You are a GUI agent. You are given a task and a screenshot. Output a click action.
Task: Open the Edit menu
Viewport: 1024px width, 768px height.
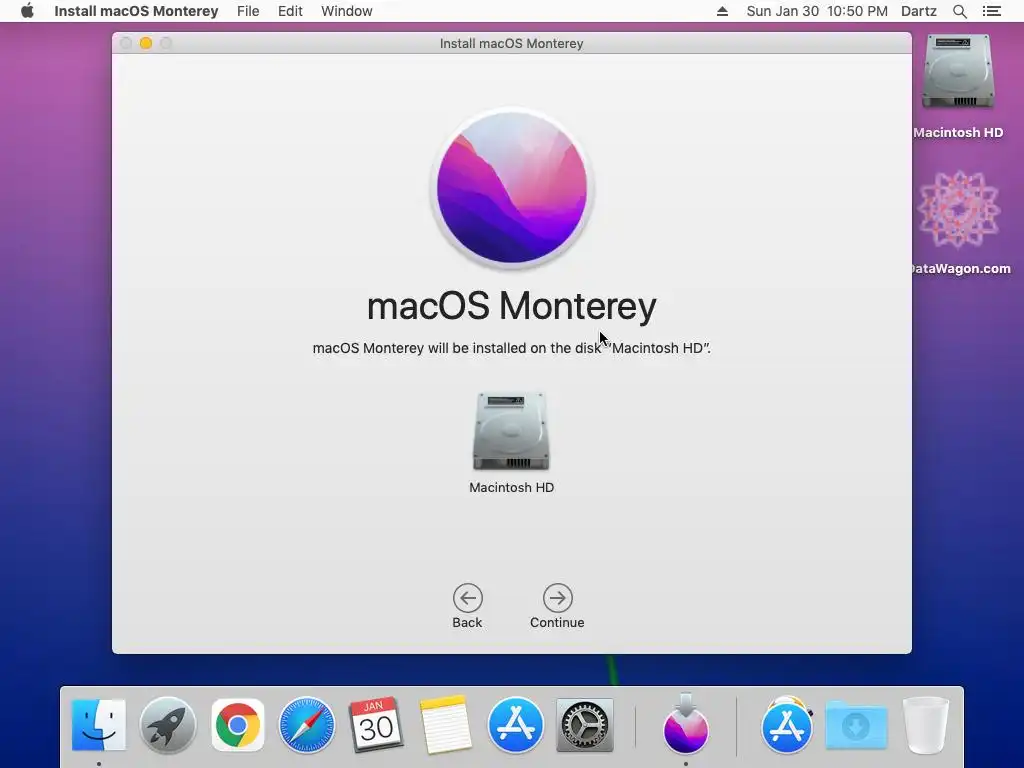[x=290, y=11]
